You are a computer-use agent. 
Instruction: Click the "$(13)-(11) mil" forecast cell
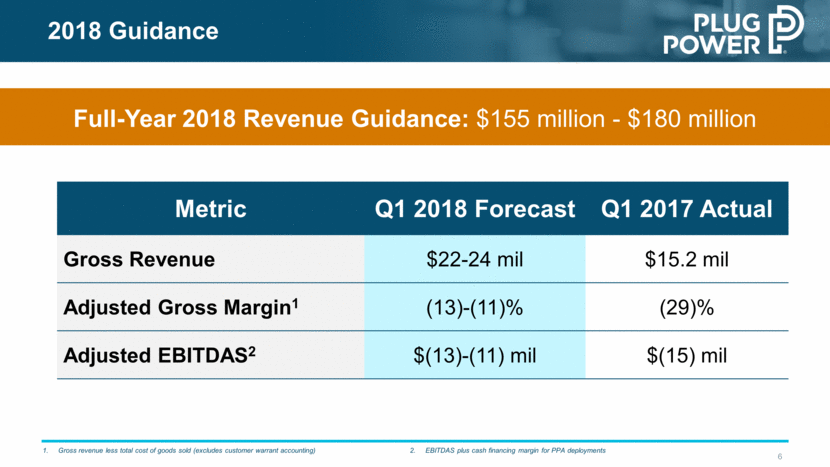(x=475, y=355)
